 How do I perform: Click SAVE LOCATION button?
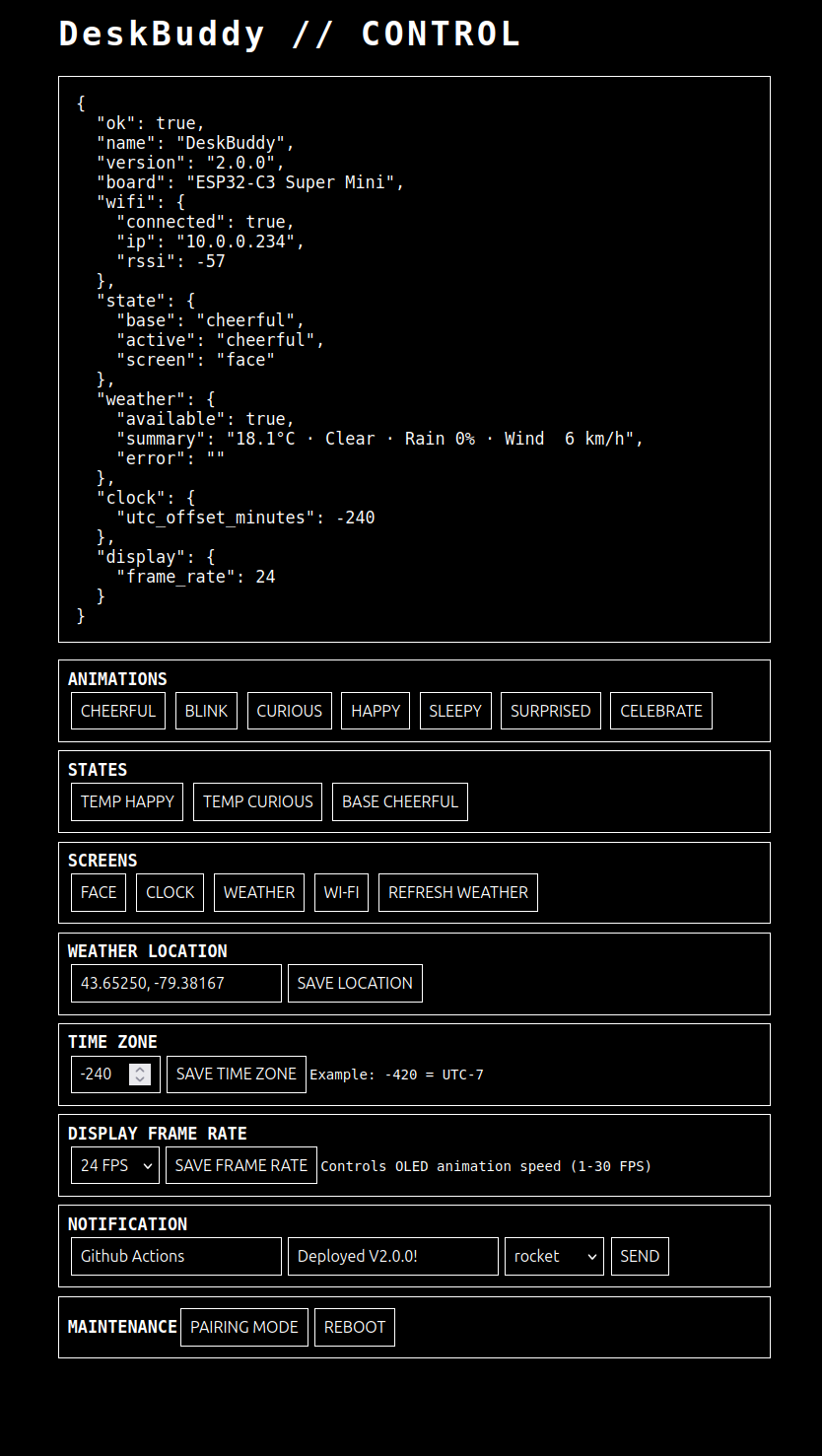click(355, 983)
